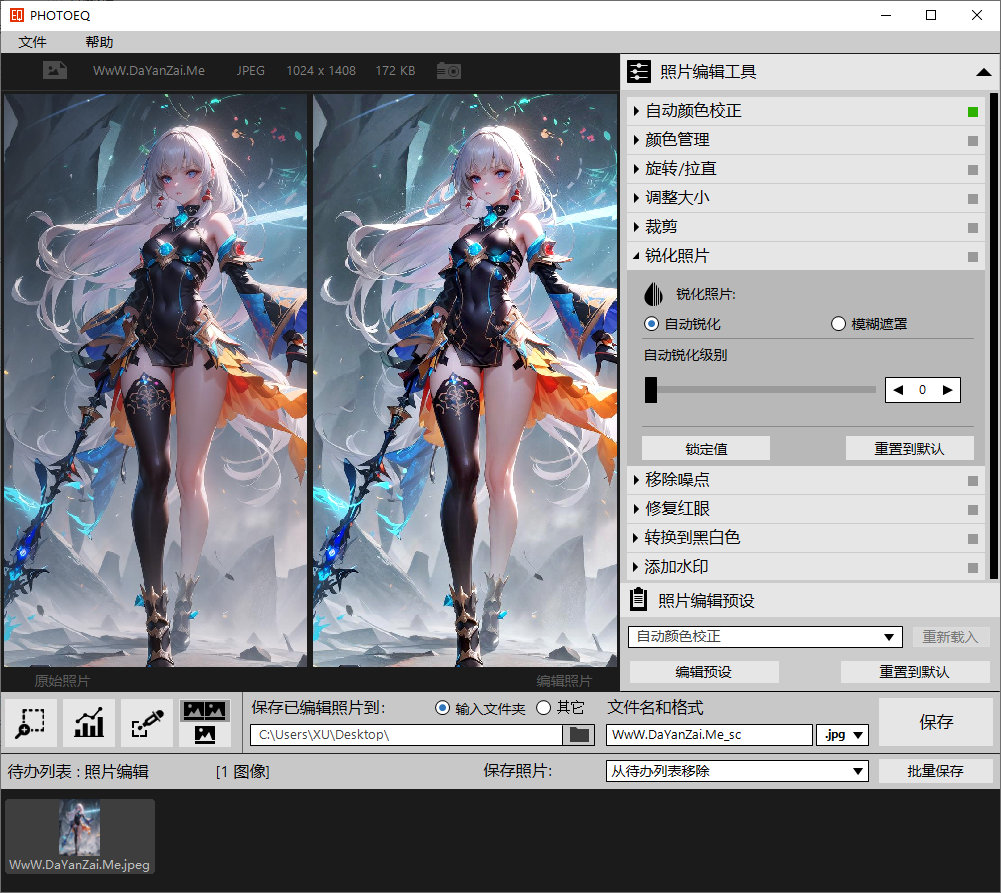Image resolution: width=1001 pixels, height=893 pixels.
Task: Open the histogram chart icon
Action: tap(89, 723)
